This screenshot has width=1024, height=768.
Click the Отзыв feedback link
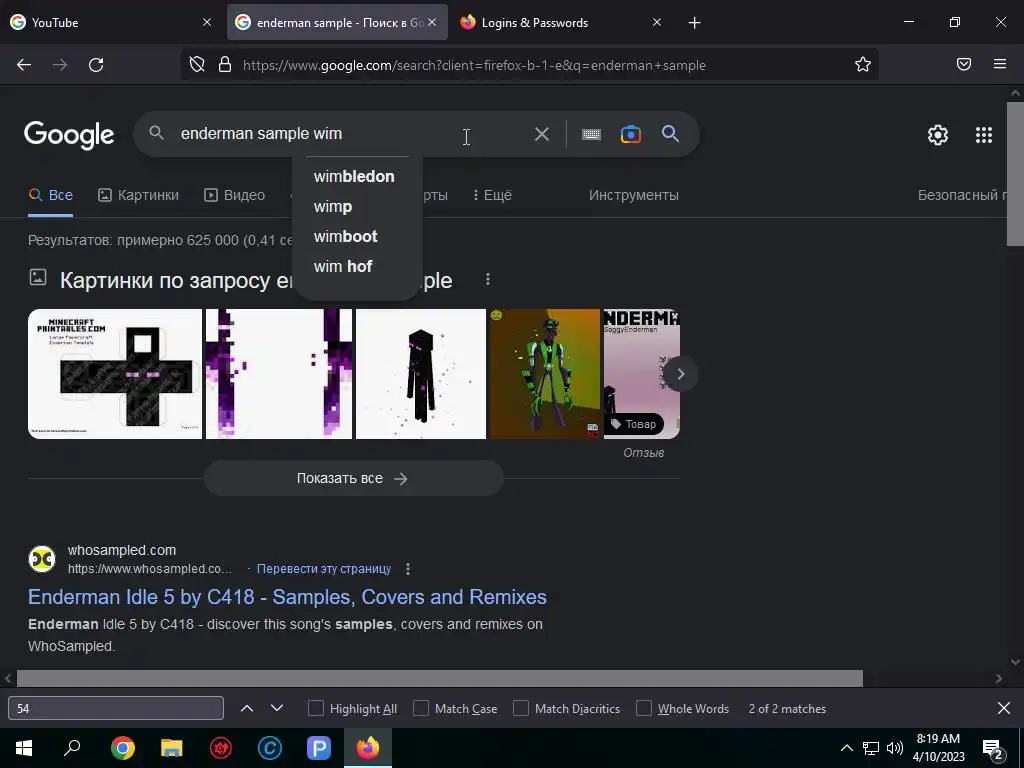(x=644, y=453)
